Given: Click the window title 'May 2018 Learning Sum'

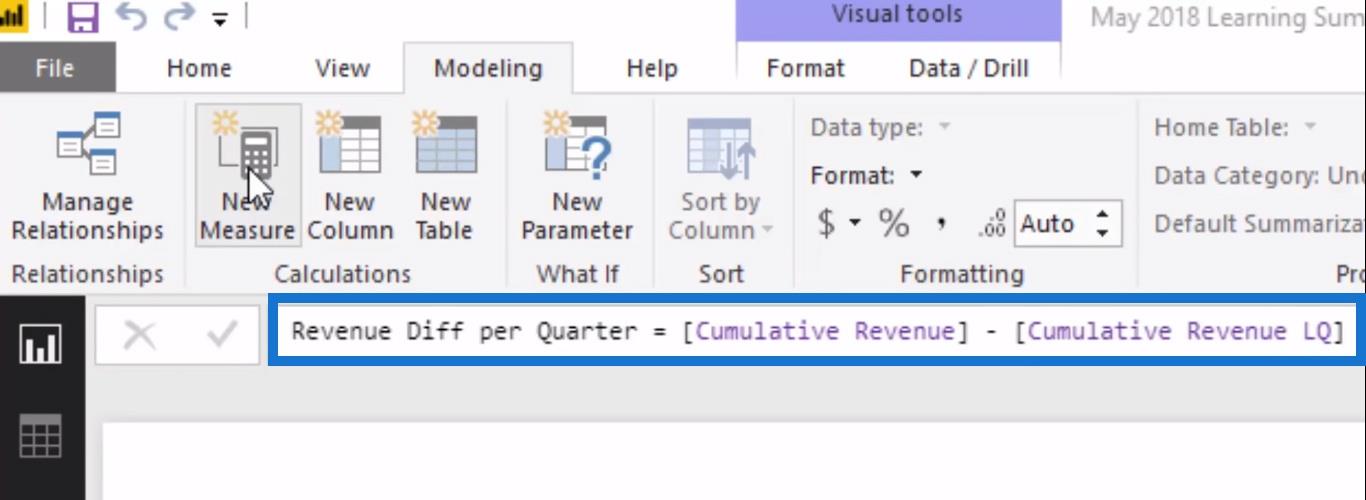Looking at the screenshot, I should 1227,17.
